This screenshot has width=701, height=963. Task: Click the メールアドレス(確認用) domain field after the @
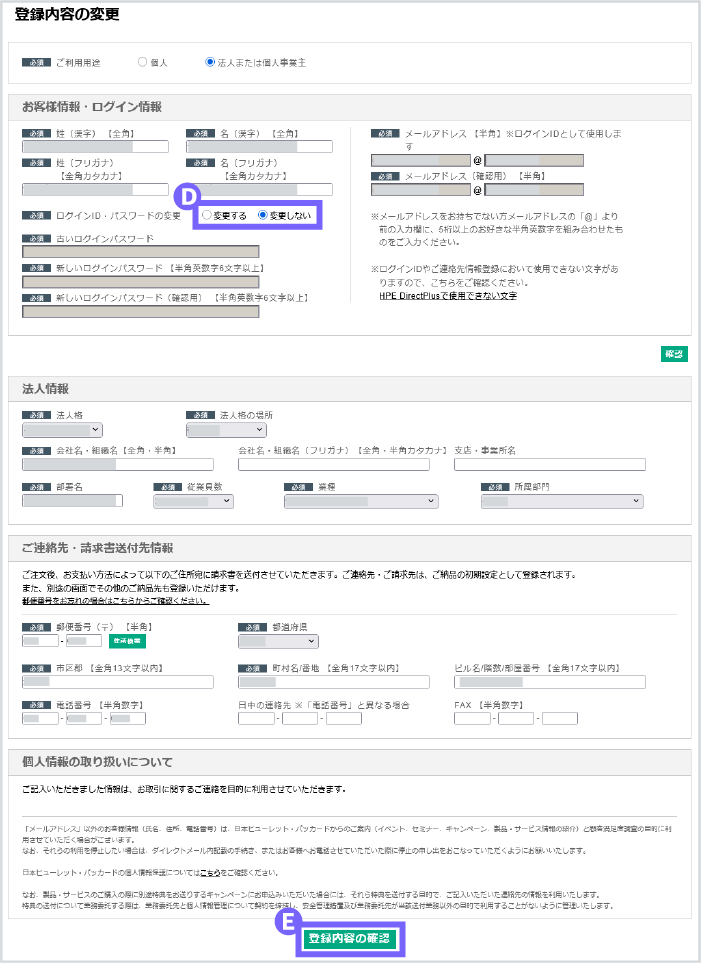pyautogui.click(x=534, y=190)
